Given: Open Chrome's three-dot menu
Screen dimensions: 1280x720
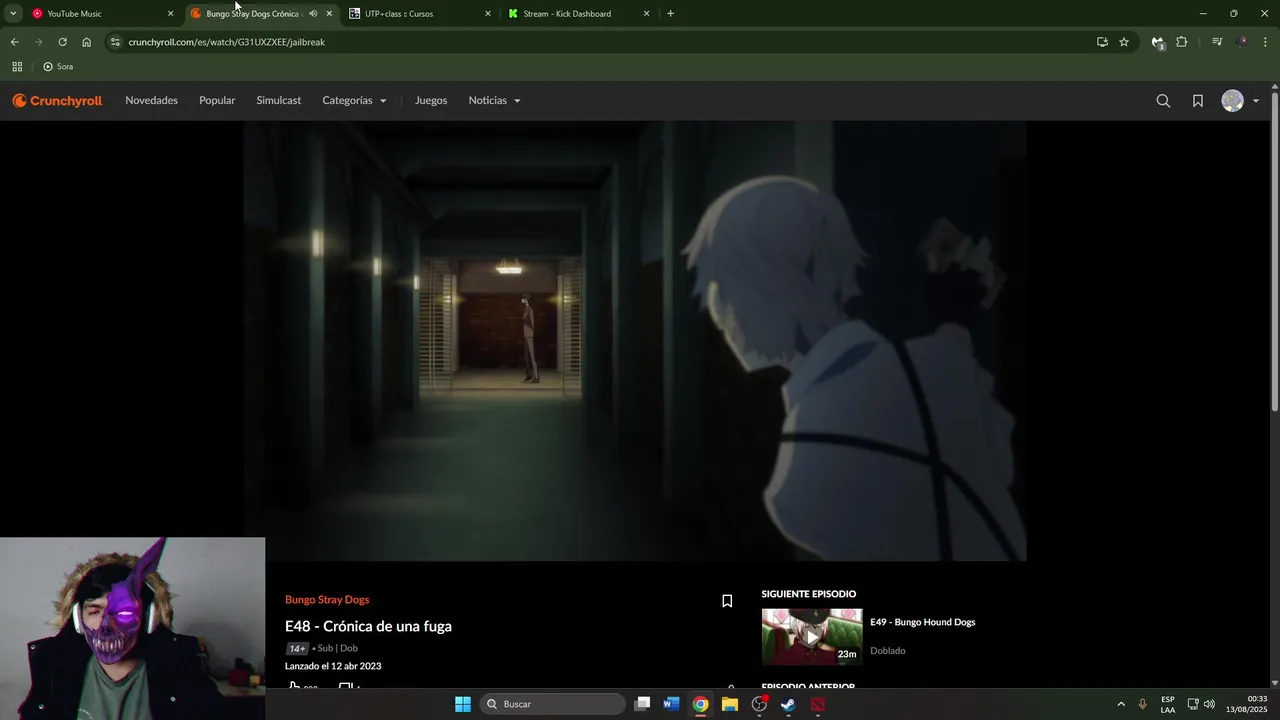Looking at the screenshot, I should (1266, 42).
